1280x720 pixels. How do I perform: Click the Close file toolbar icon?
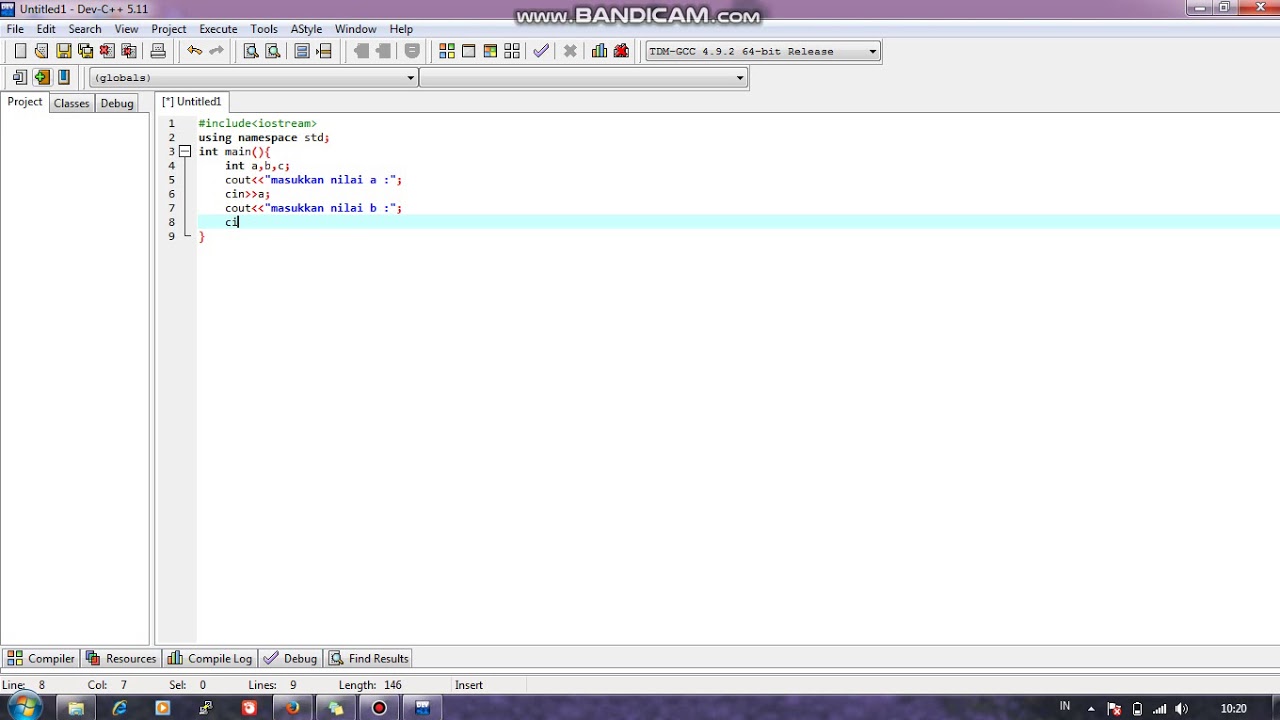(107, 51)
